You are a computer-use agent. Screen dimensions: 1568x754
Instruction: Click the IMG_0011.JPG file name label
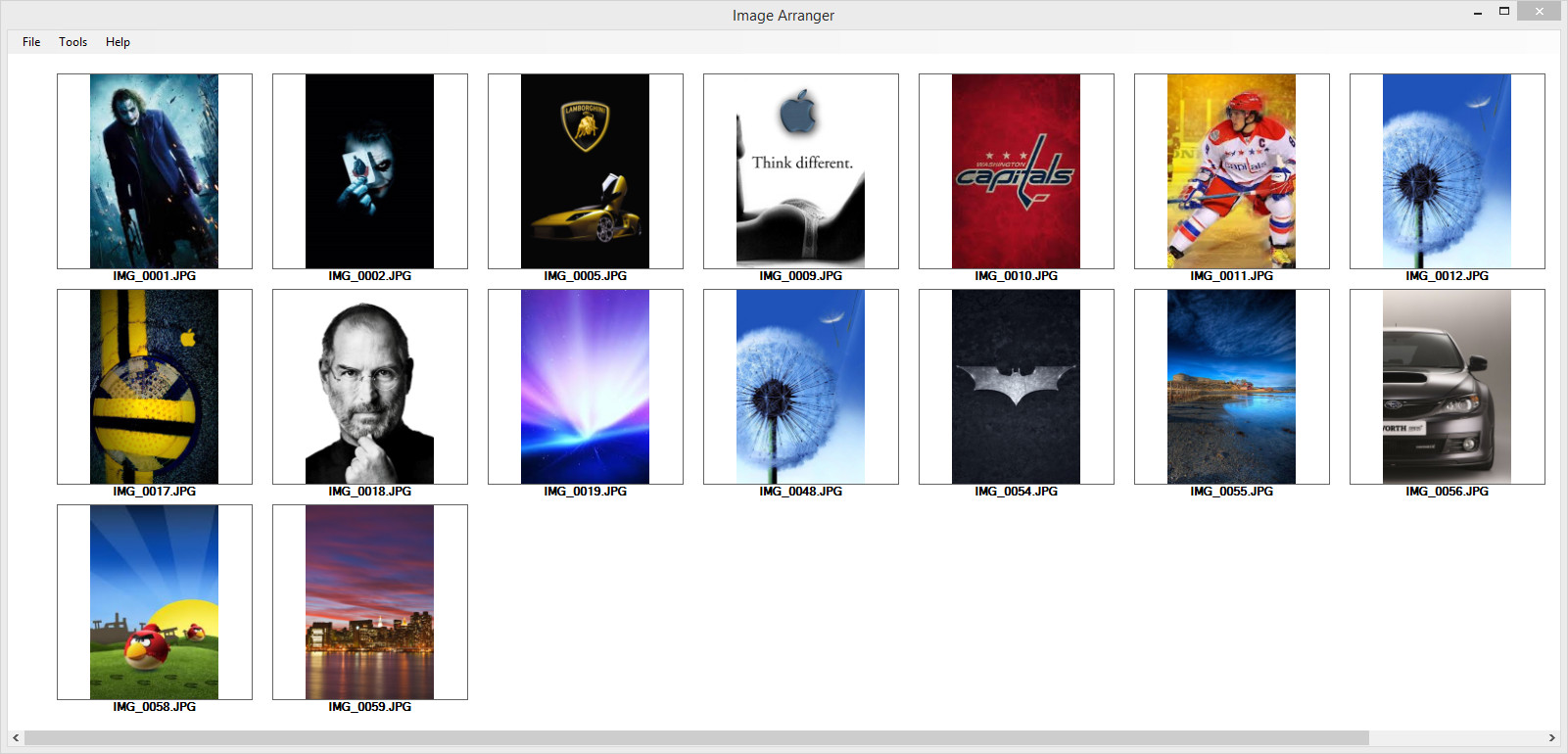(x=1232, y=276)
